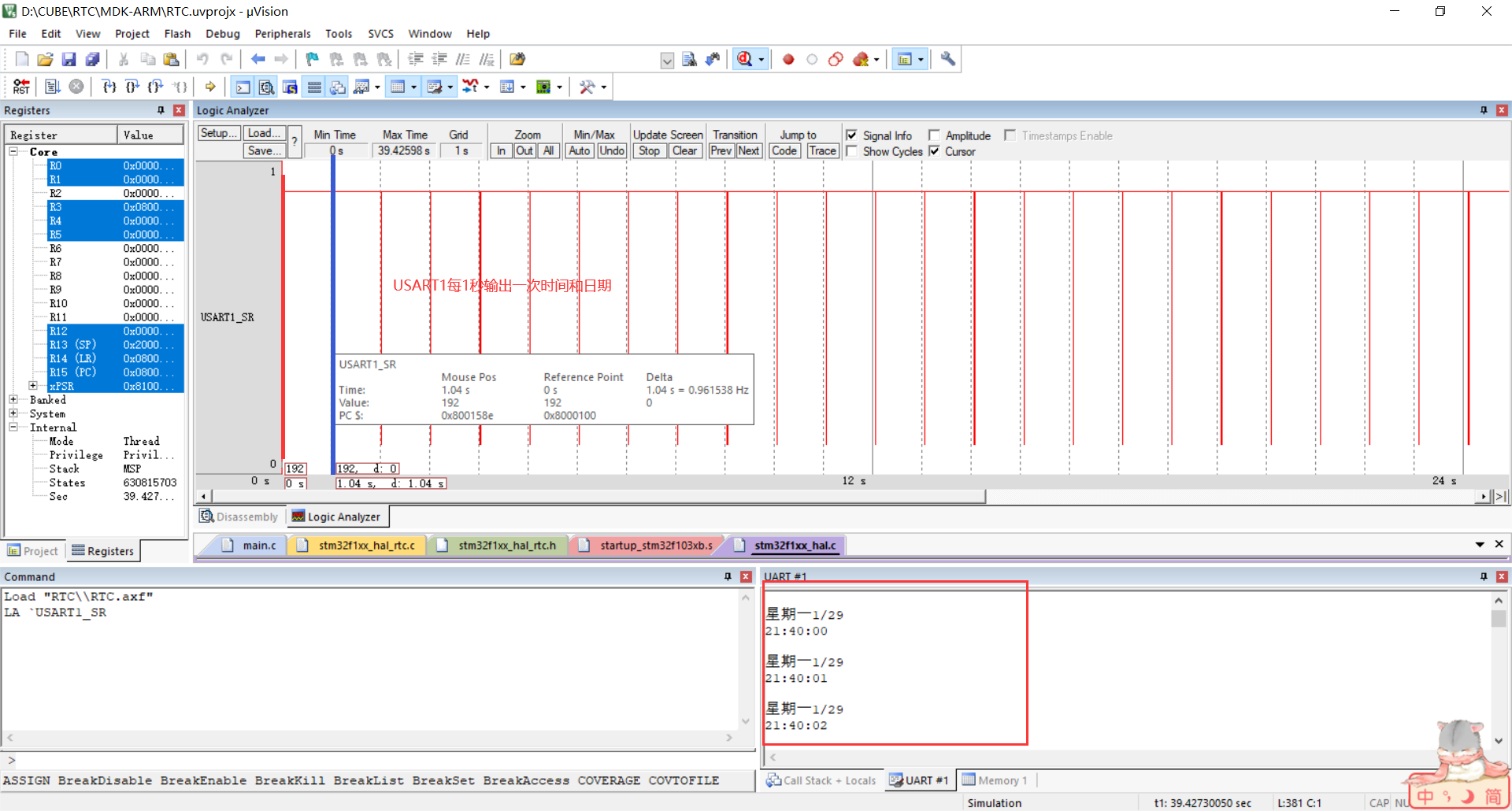
Task: Toggle the Call Stack window icon
Action: pyautogui.click(x=338, y=87)
